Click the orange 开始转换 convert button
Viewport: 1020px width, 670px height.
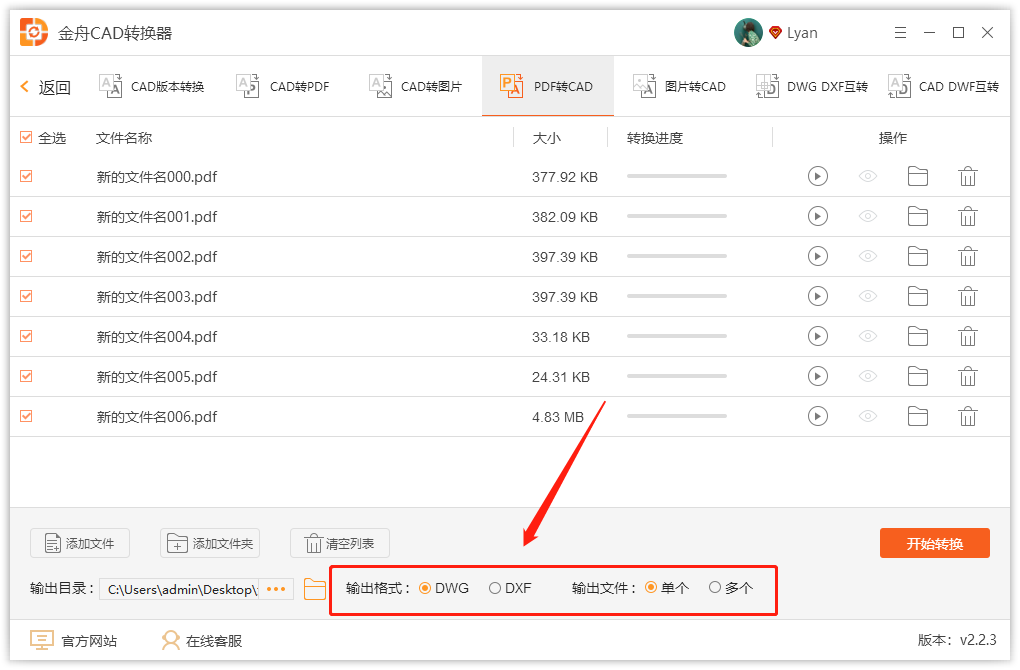(934, 543)
